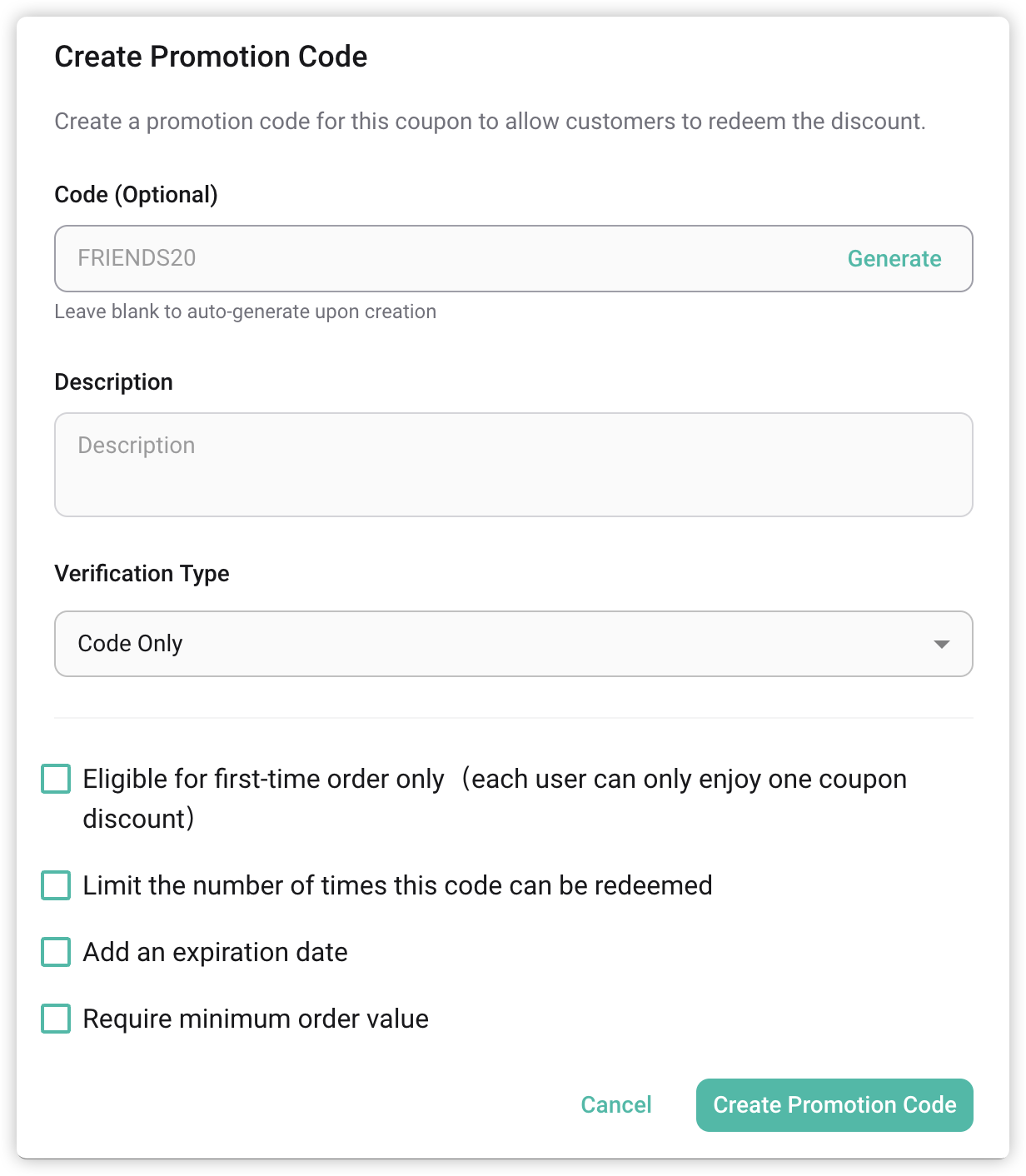1026x1176 pixels.
Task: Open the Verification Type 'Code Only' dropdown
Action: point(500,644)
